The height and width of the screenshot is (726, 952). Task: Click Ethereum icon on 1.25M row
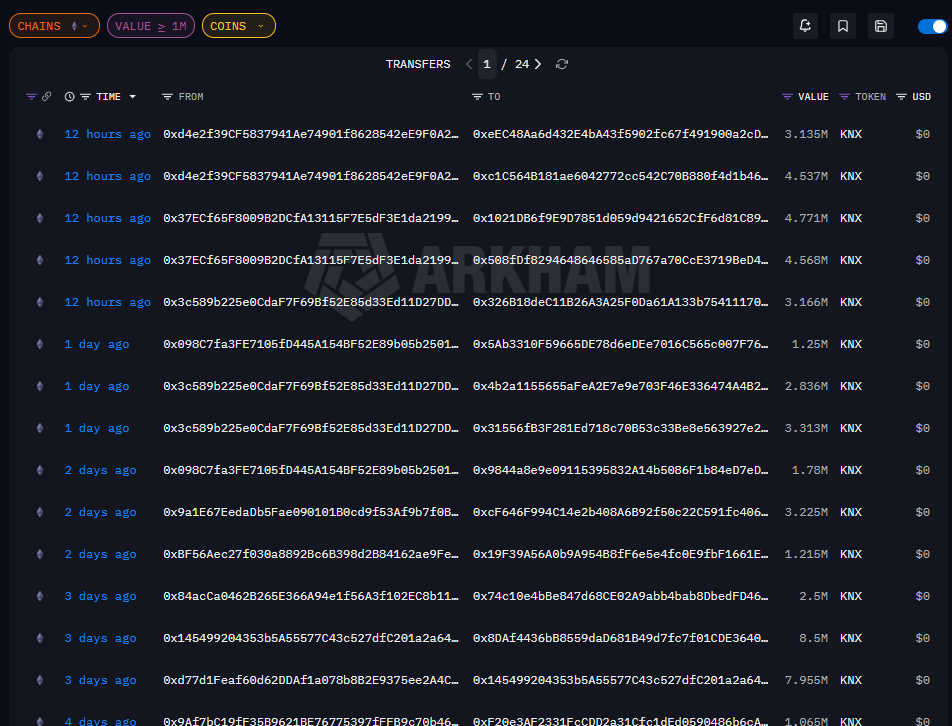click(x=40, y=344)
